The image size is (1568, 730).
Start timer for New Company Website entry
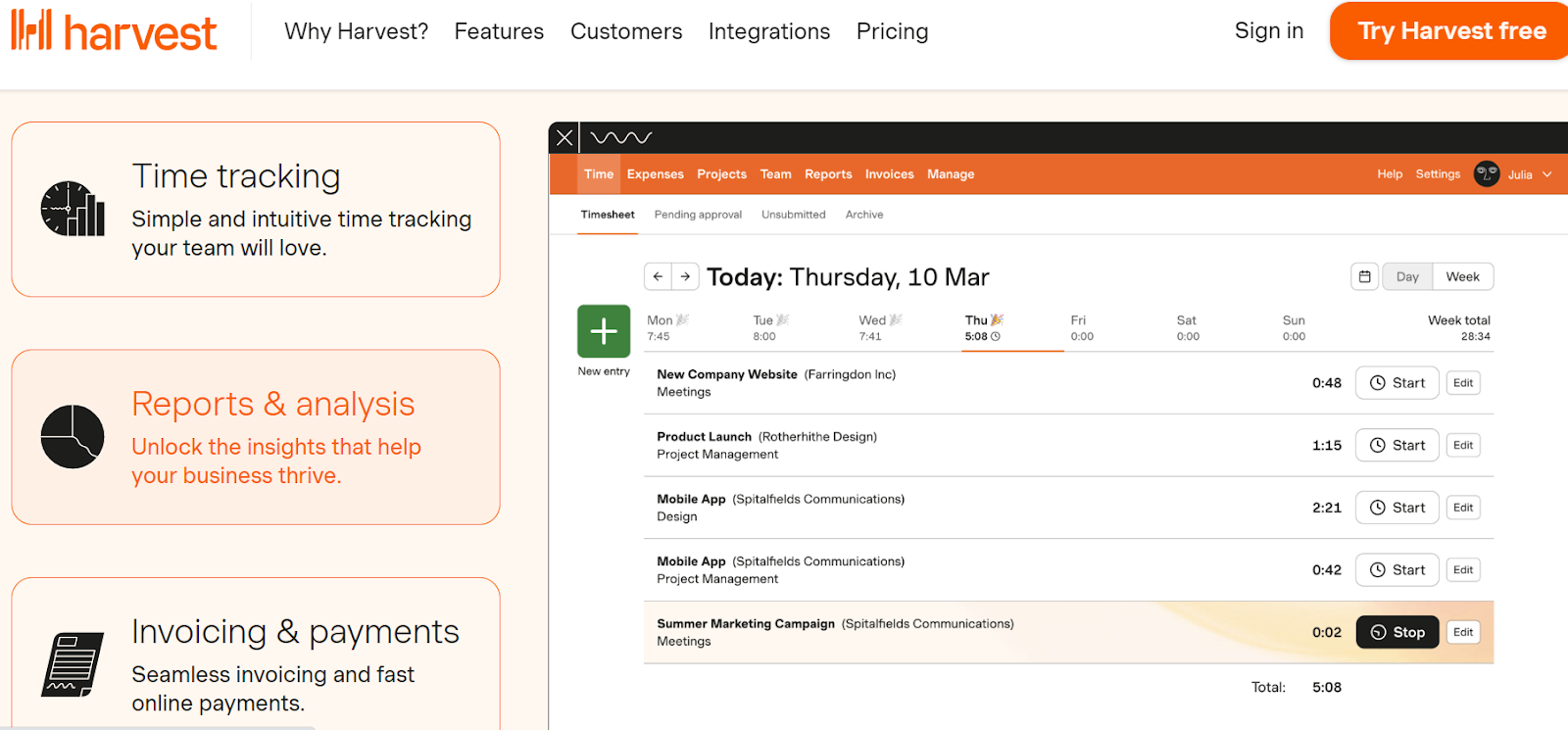click(1396, 383)
